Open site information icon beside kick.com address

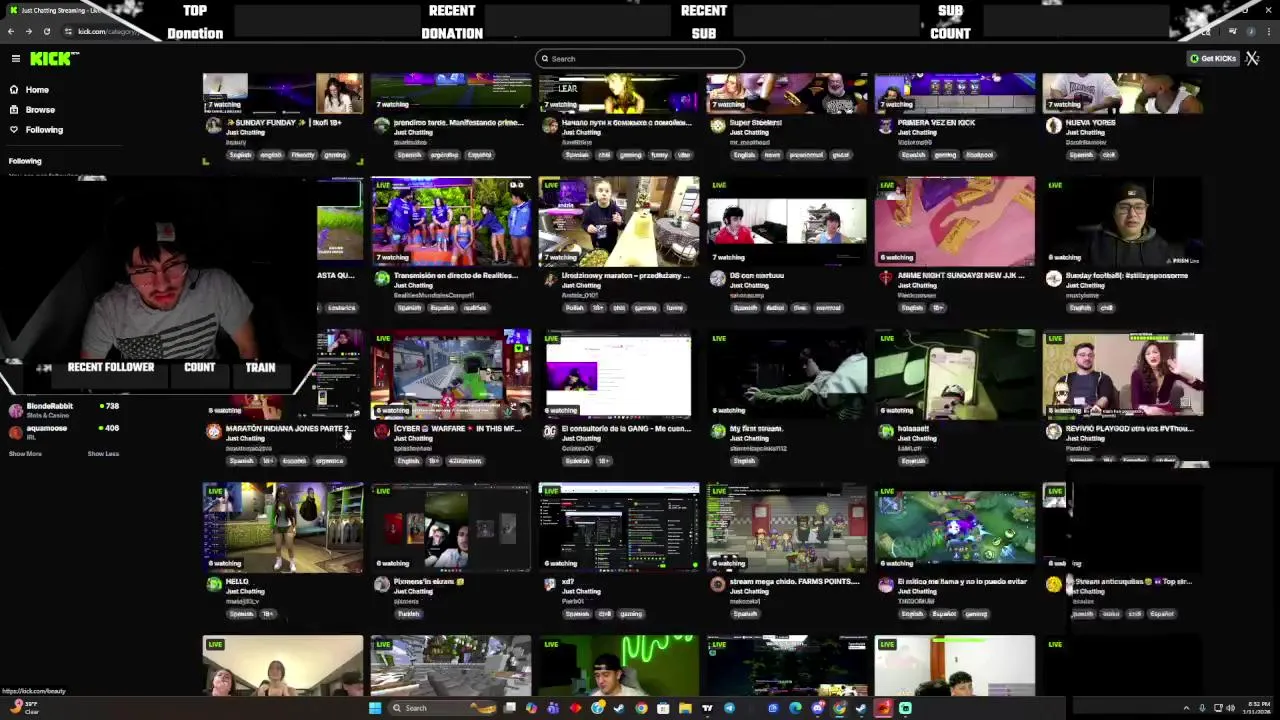[68, 31]
